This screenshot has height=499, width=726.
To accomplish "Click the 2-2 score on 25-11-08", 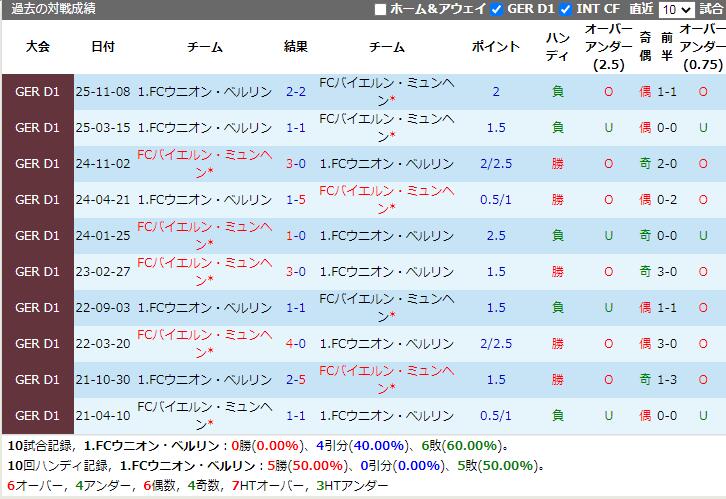I will pos(295,92).
